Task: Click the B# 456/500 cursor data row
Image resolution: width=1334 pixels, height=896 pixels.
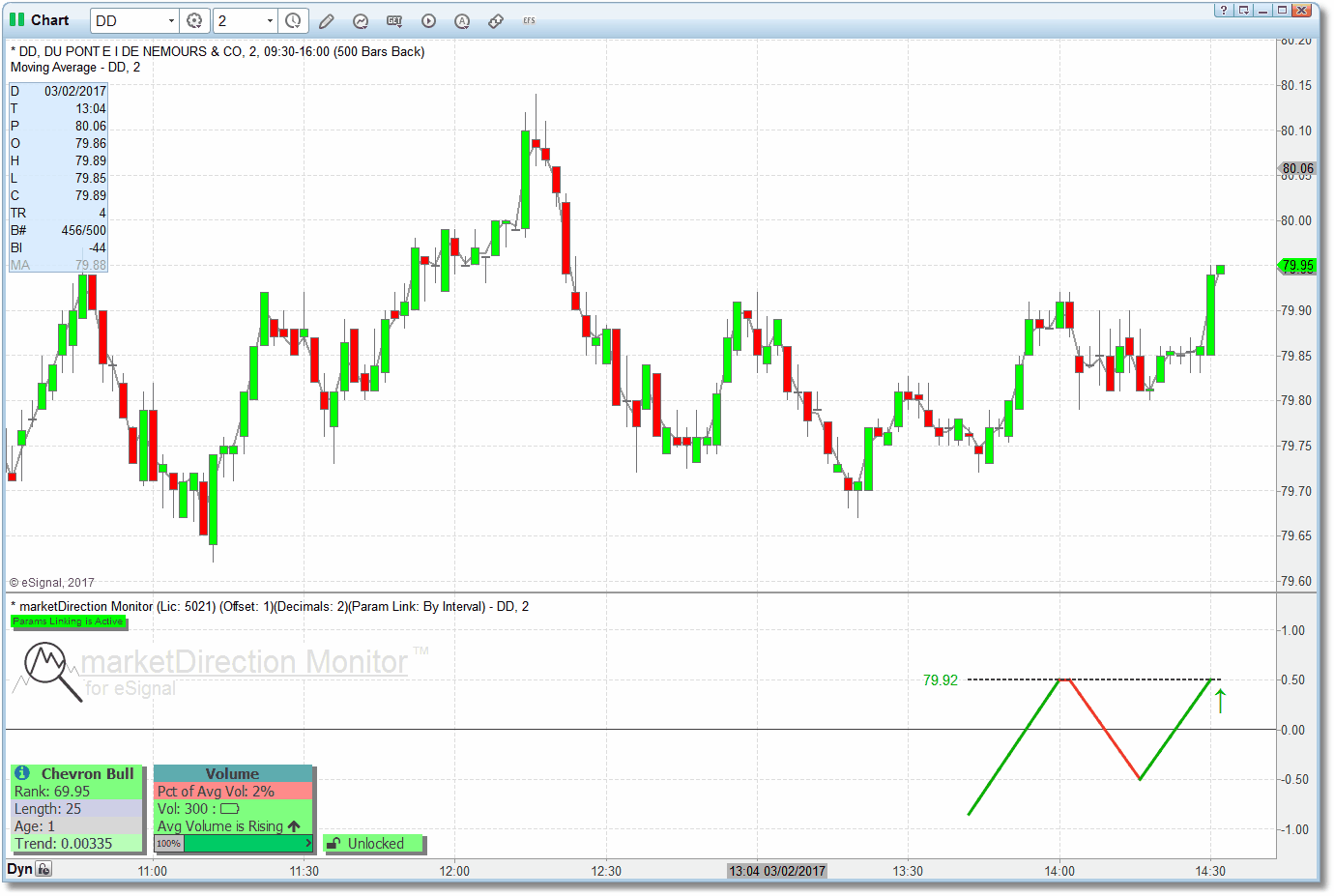Action: 58,230
